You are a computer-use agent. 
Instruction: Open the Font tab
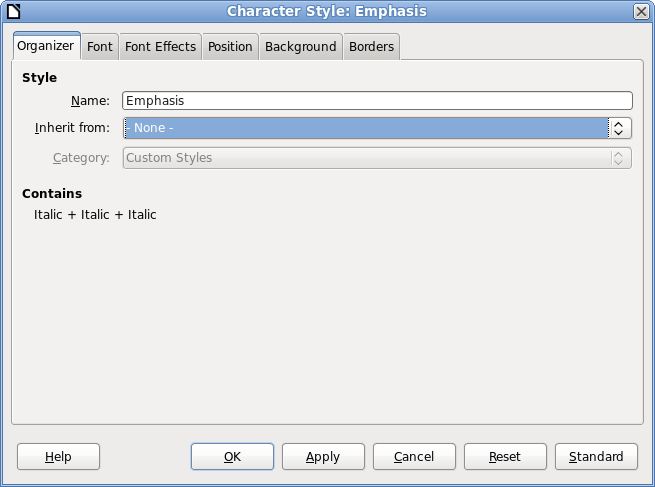[100, 47]
